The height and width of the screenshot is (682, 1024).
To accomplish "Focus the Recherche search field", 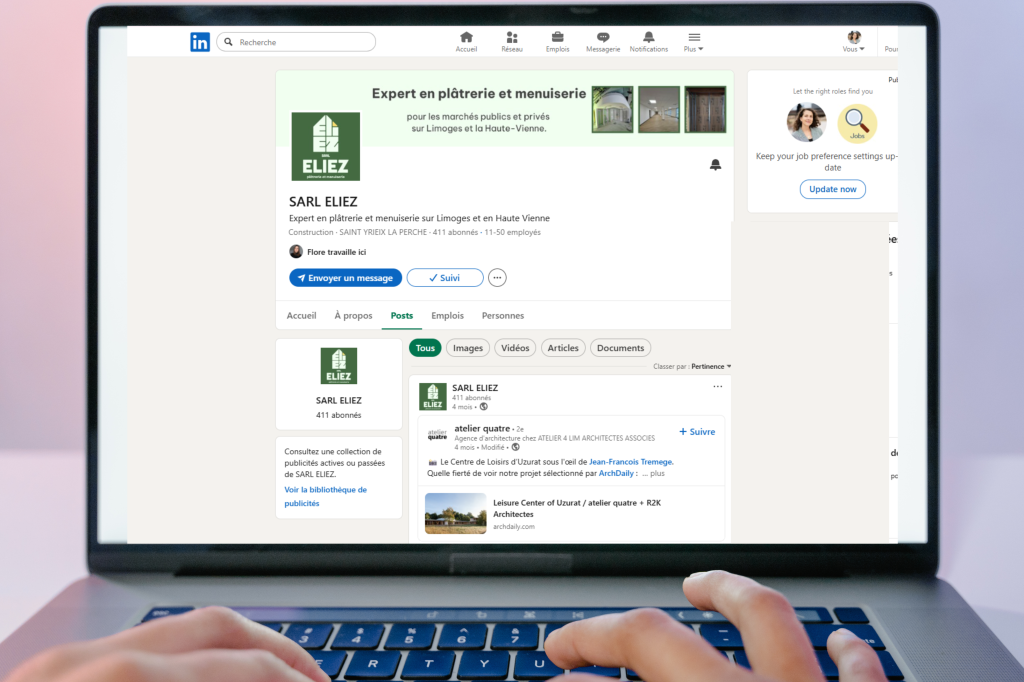I will (x=296, y=42).
